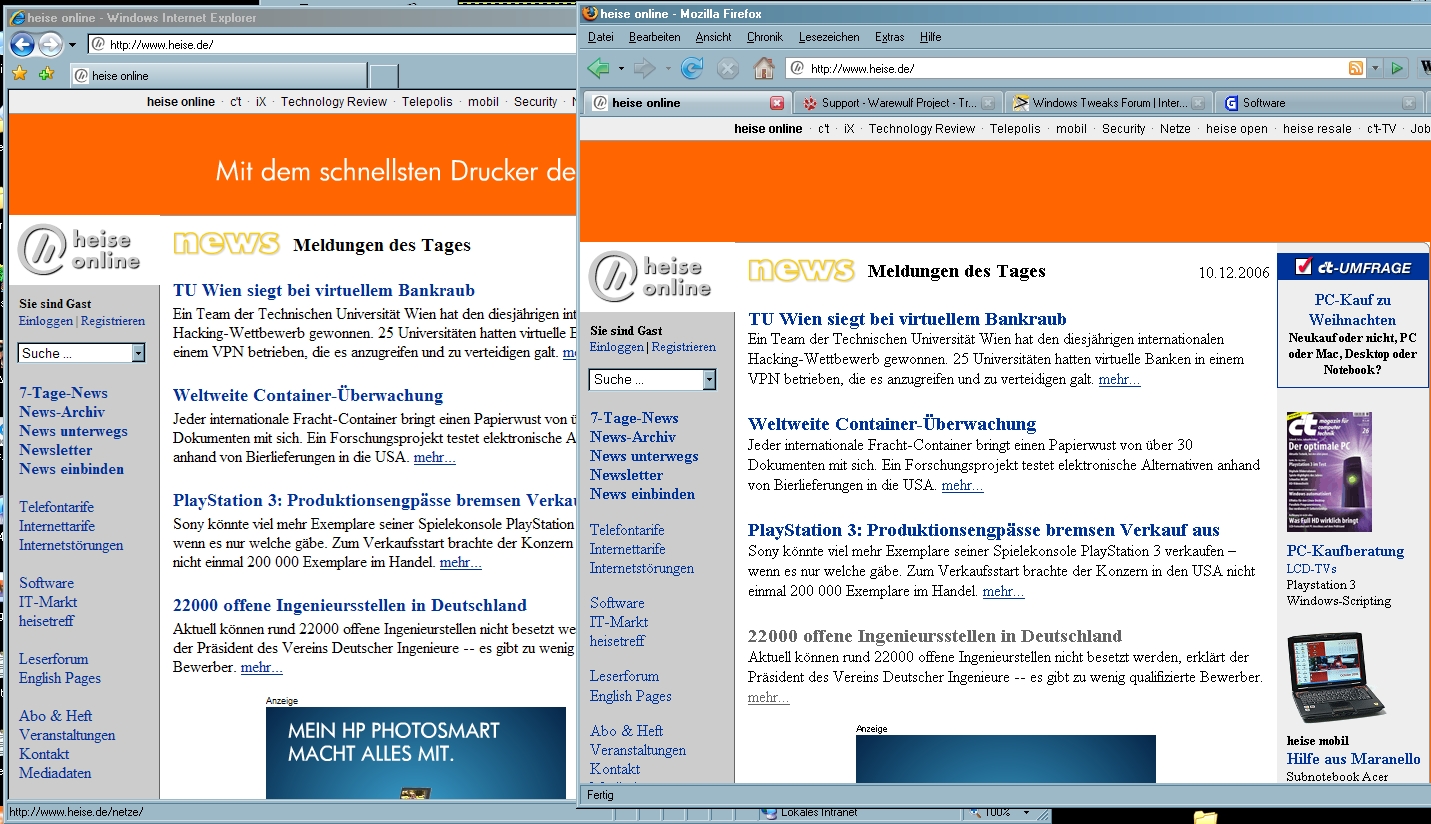Click the Internet Explorer back button
The image size is (1431, 824).
click(x=22, y=44)
